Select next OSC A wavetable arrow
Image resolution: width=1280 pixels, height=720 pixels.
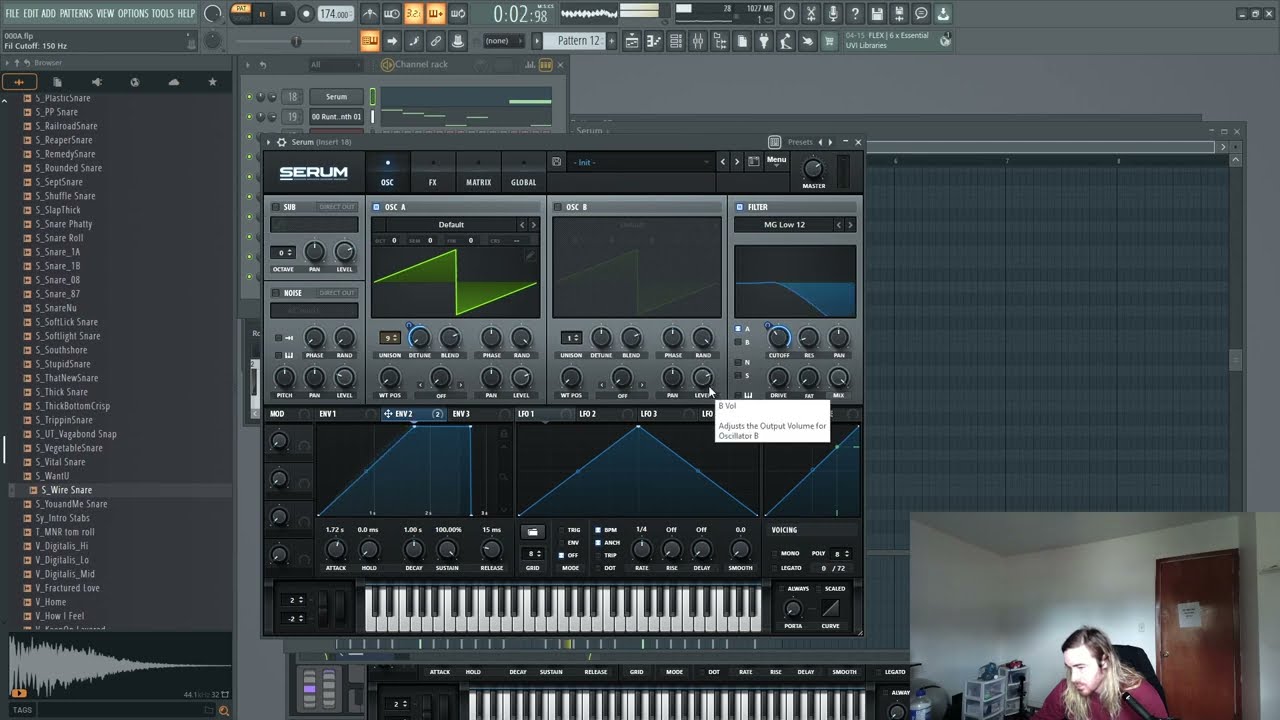(x=533, y=225)
